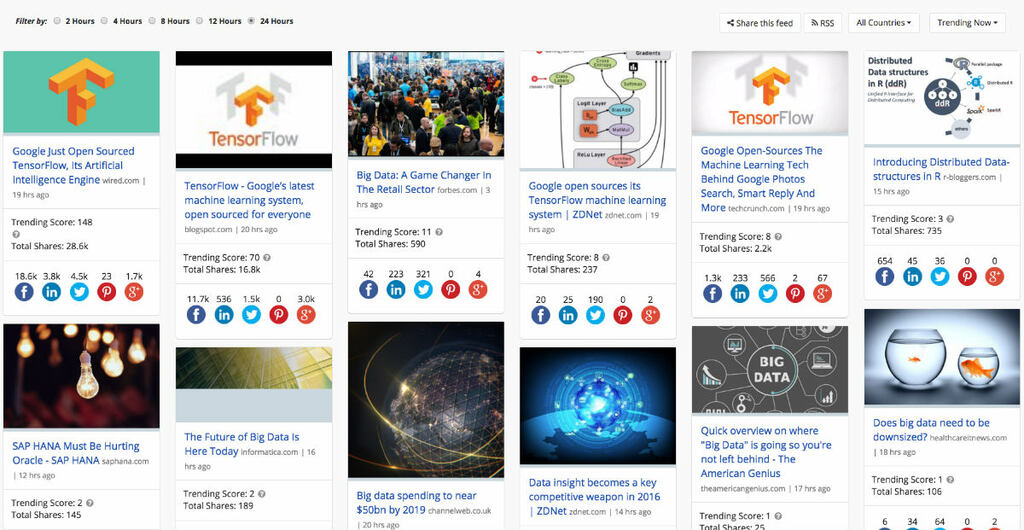
Task: Share the TechCrunch article on Google Plus
Action: [x=822, y=293]
